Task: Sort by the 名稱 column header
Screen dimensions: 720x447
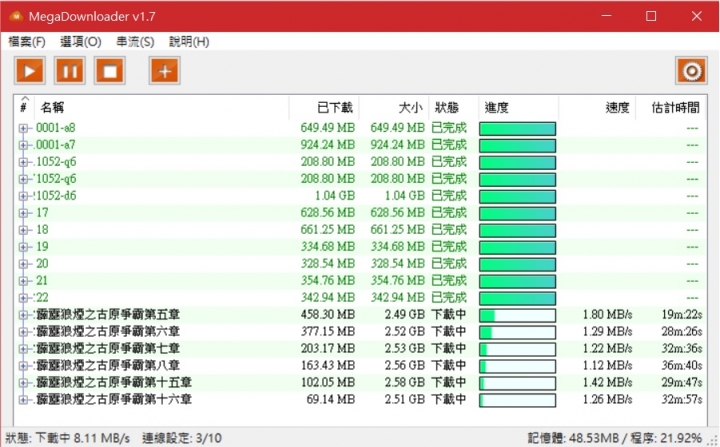Action: tap(162, 108)
